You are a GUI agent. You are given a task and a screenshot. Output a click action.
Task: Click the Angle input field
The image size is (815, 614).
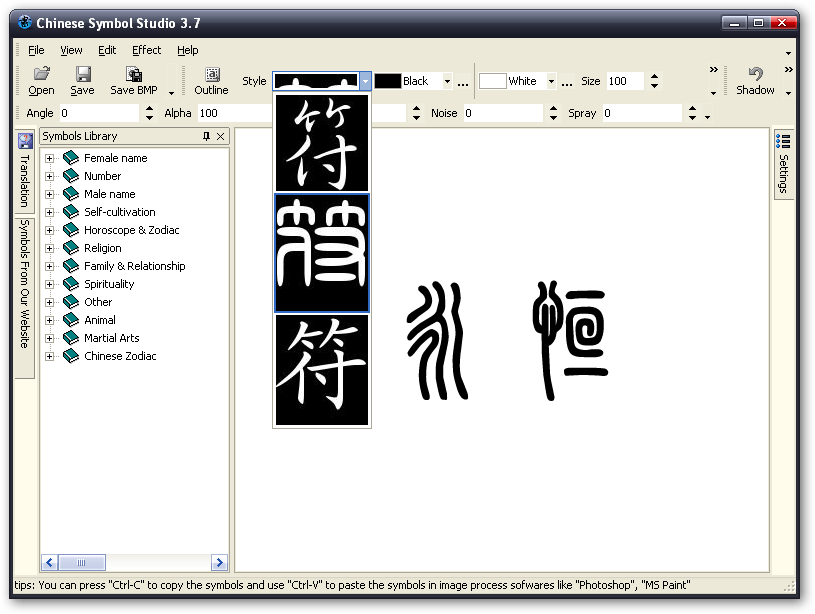(x=99, y=113)
